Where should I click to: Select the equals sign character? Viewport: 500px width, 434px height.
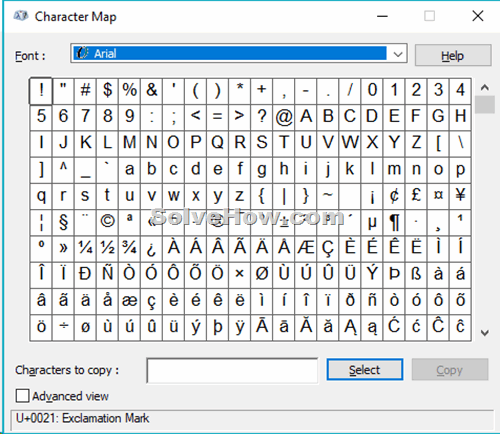pyautogui.click(x=218, y=117)
